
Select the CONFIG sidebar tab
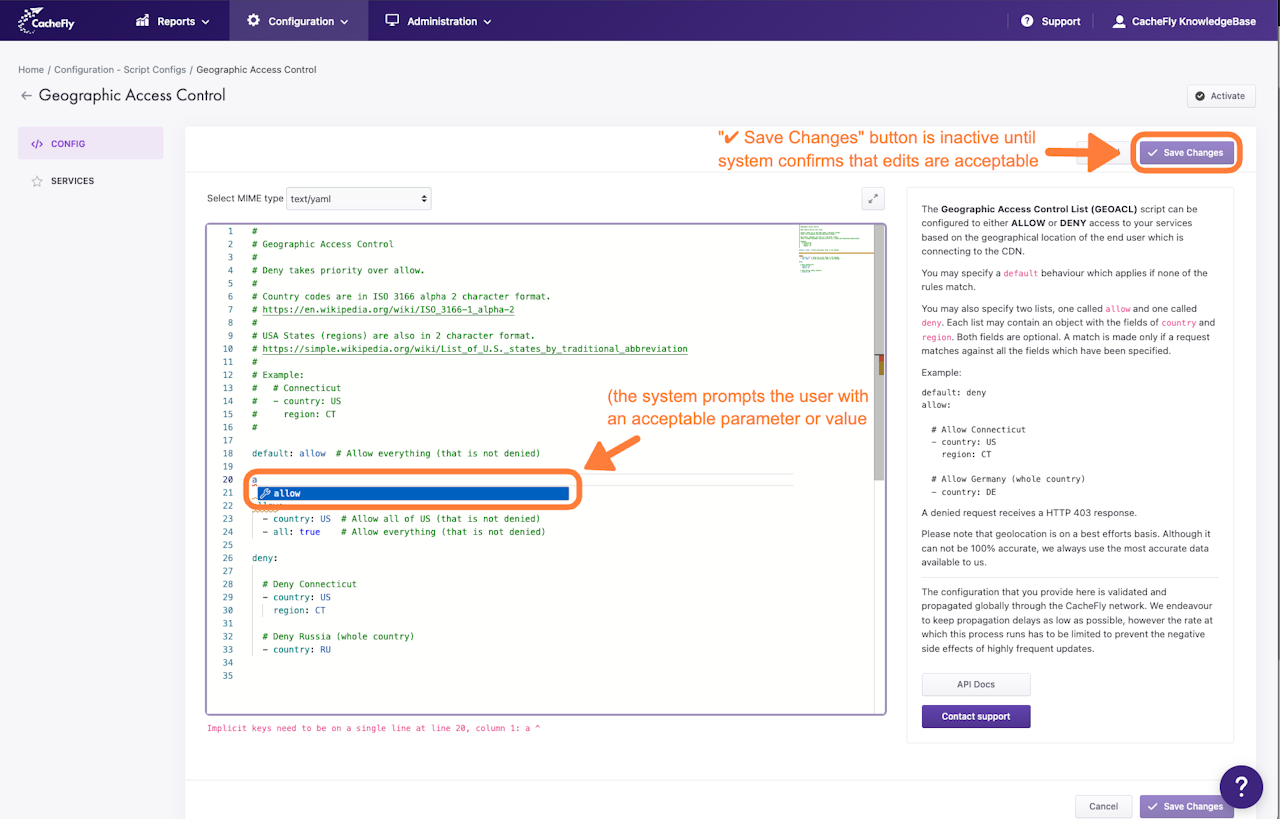(x=90, y=144)
